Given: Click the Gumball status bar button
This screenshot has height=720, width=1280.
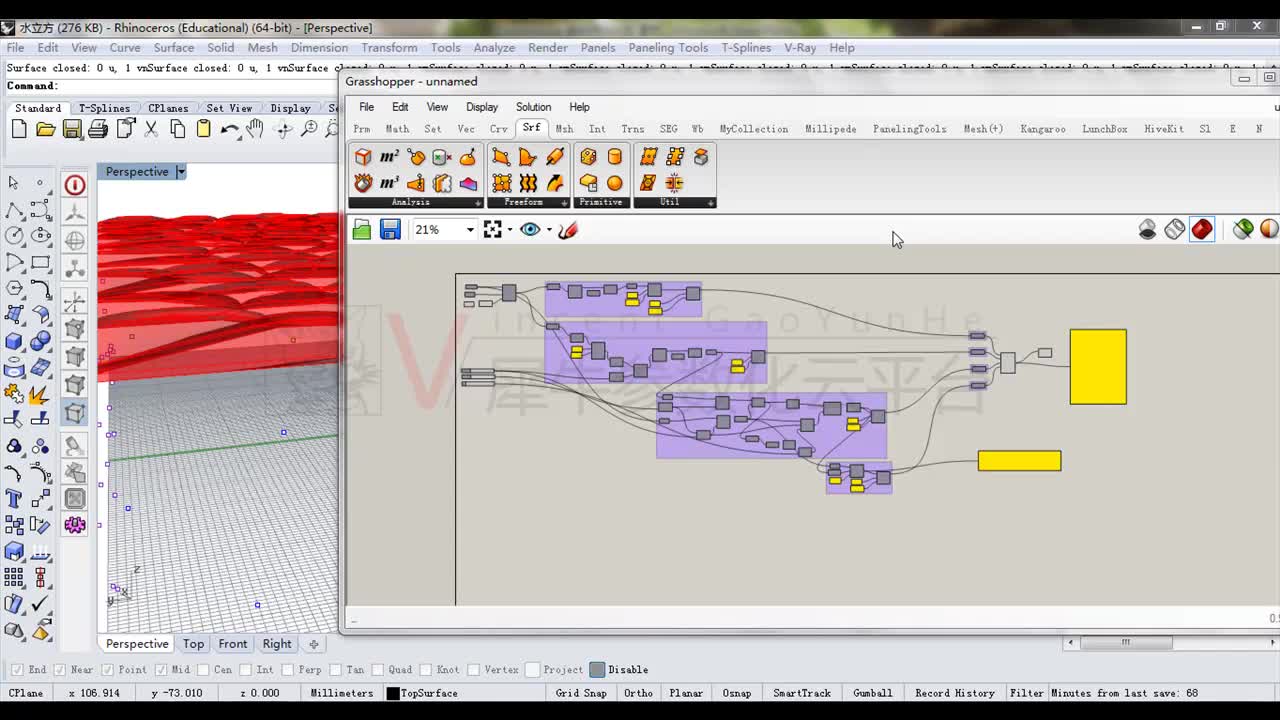Looking at the screenshot, I should click(x=873, y=693).
